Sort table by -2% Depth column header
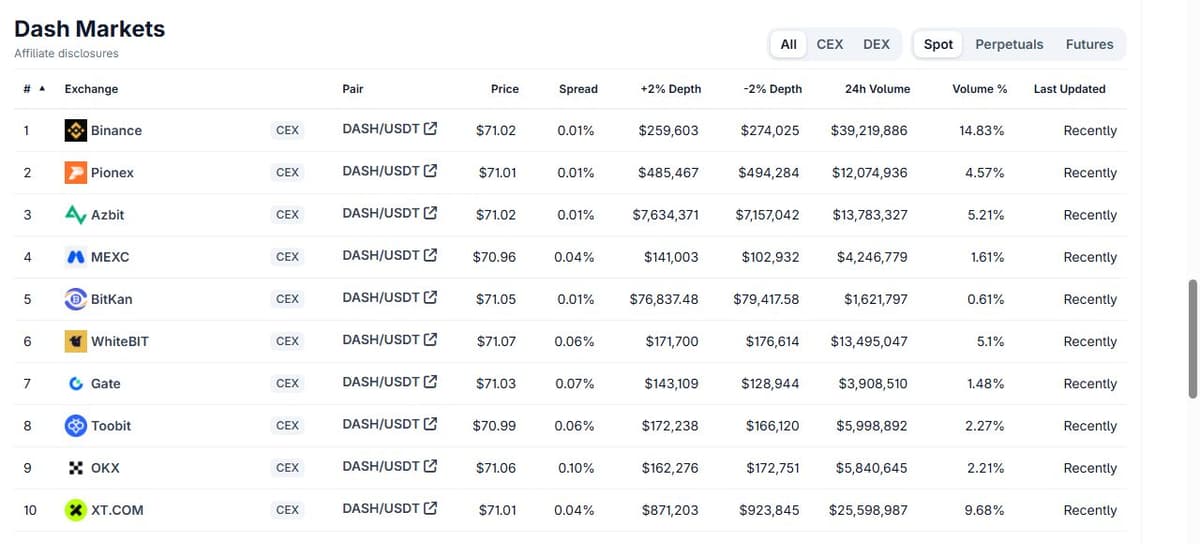 tap(773, 89)
